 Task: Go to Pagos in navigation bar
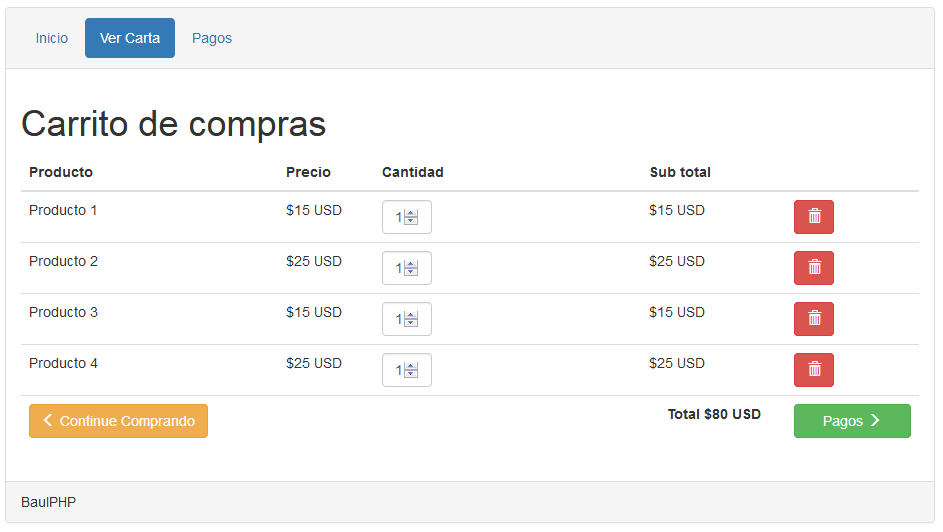tap(212, 38)
